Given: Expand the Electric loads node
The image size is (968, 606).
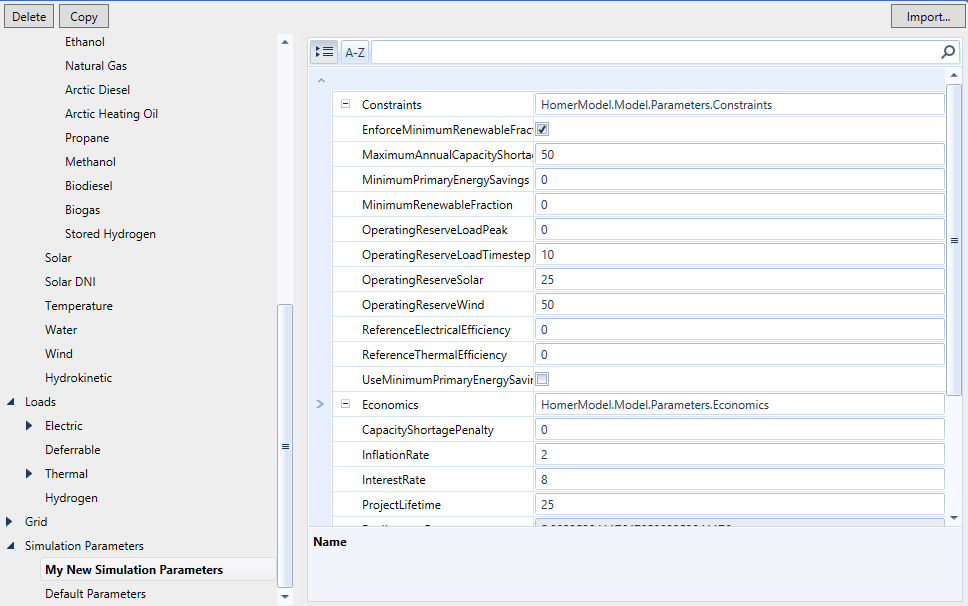Looking at the screenshot, I should coord(27,425).
